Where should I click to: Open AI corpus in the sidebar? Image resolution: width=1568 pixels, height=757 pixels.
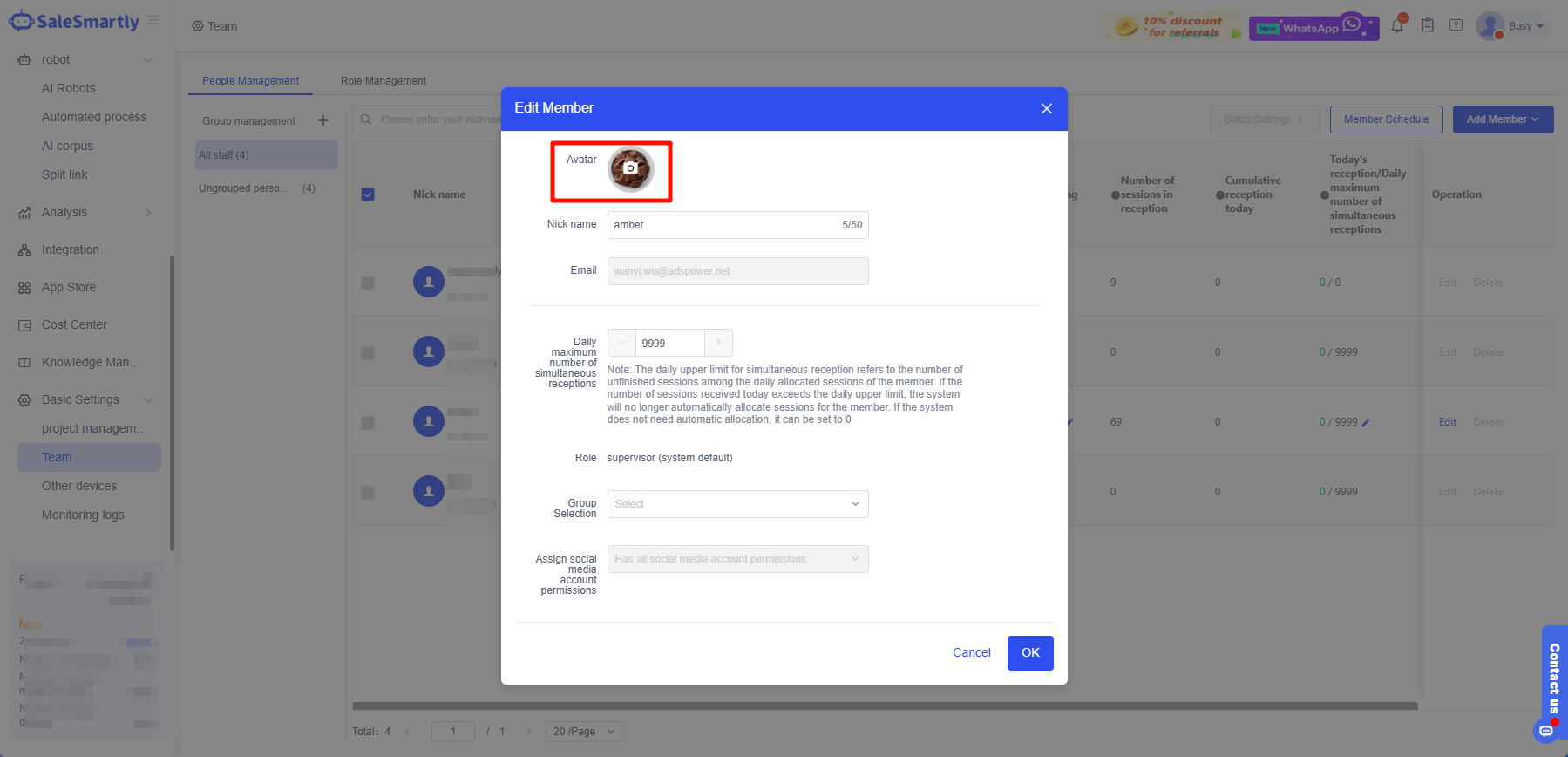(x=67, y=146)
